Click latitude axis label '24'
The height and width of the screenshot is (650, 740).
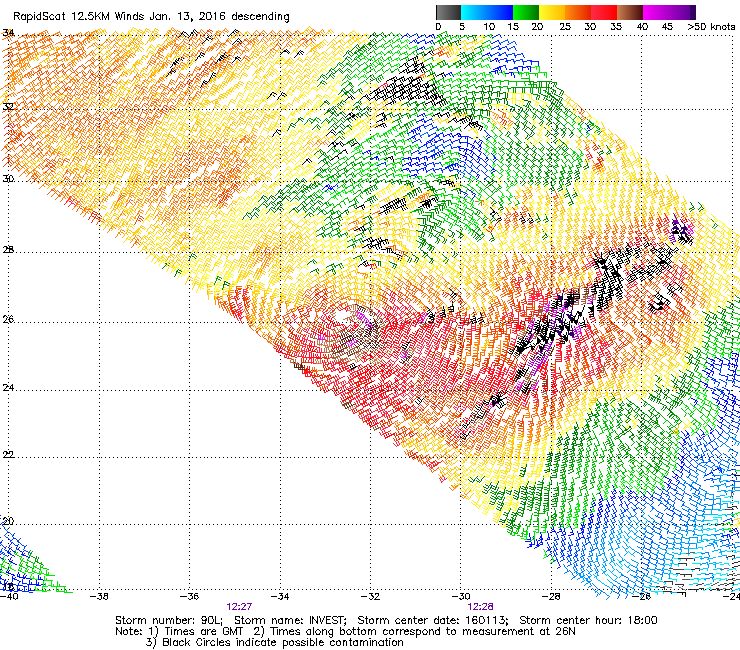pos(8,388)
